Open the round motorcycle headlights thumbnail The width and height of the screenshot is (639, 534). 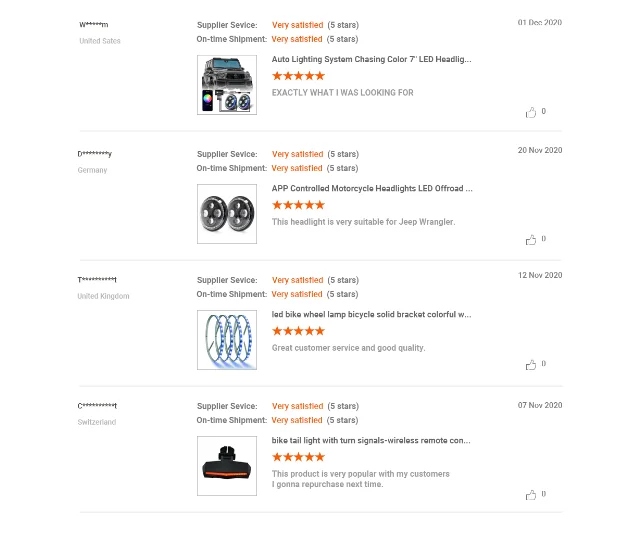(x=227, y=213)
